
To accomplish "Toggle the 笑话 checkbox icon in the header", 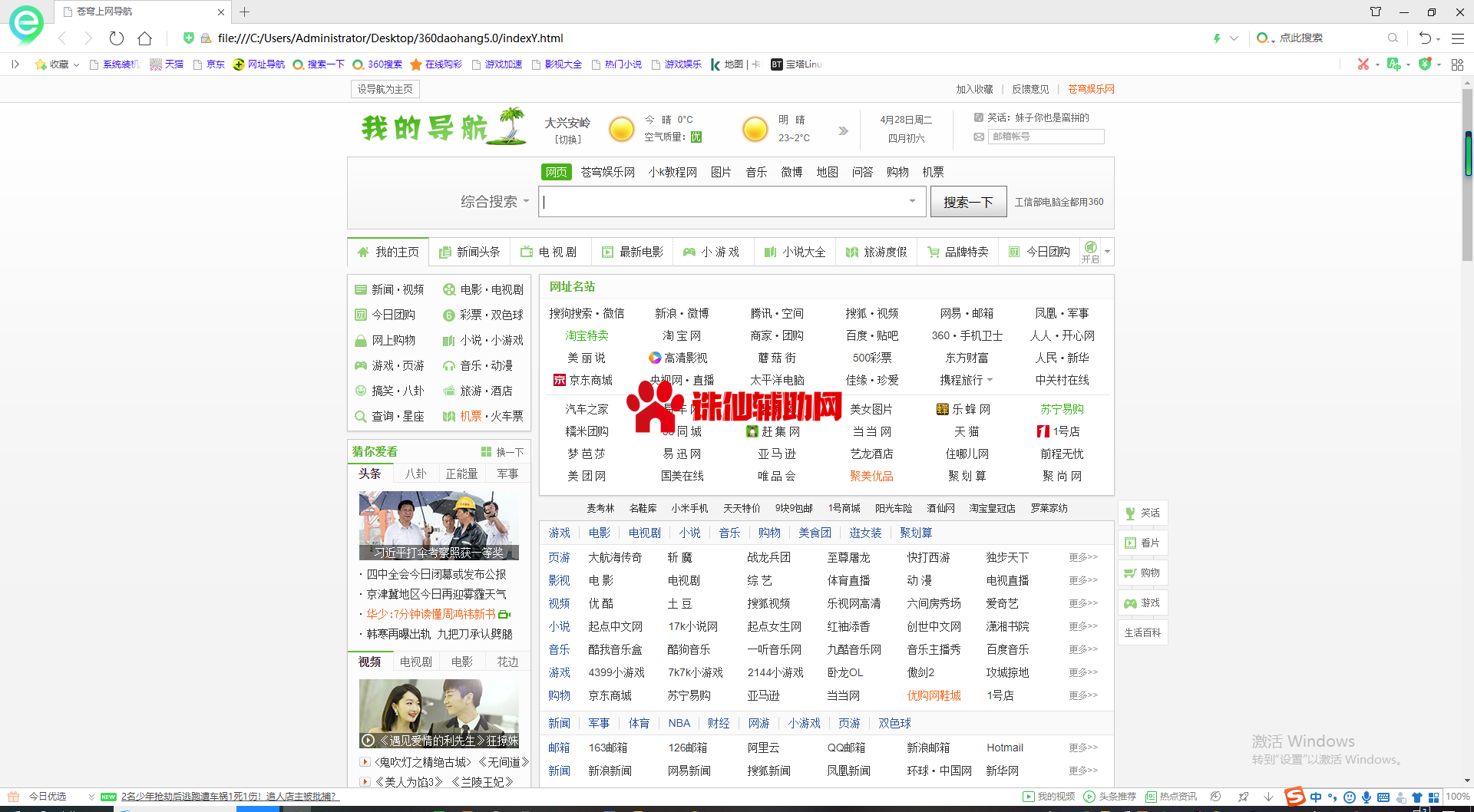I will pyautogui.click(x=978, y=117).
